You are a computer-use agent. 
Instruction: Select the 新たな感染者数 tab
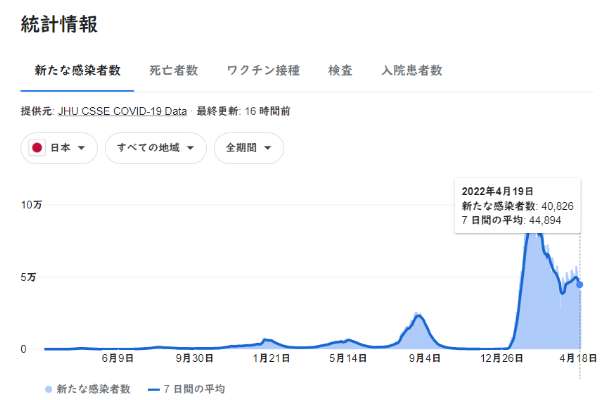tap(77, 71)
